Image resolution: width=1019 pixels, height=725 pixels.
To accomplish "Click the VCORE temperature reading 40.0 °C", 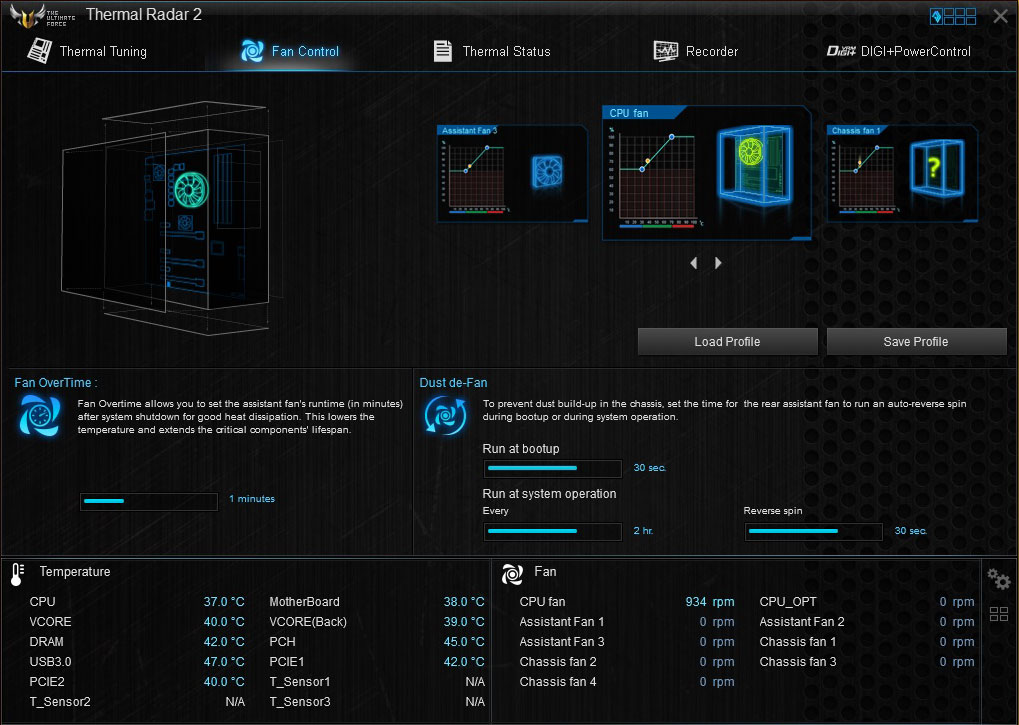I will 224,622.
